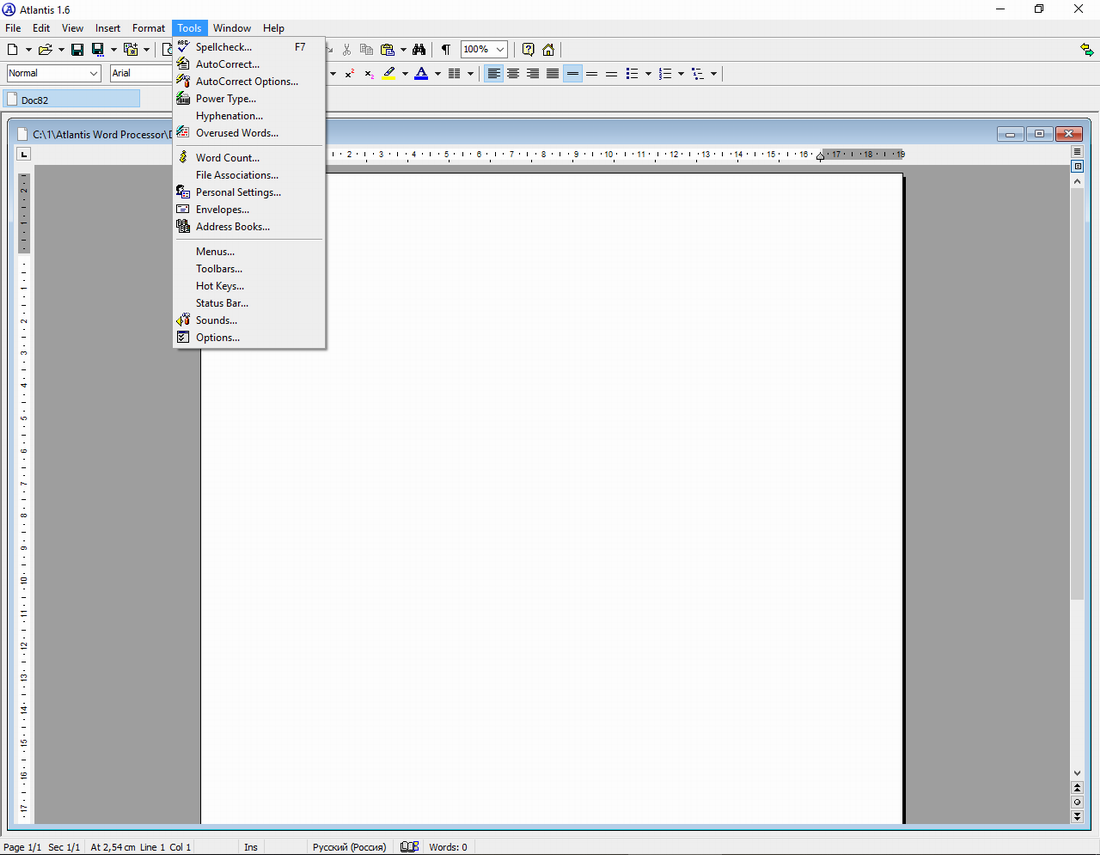
Task: Toggle Ins insert mode in the status bar
Action: 251,847
